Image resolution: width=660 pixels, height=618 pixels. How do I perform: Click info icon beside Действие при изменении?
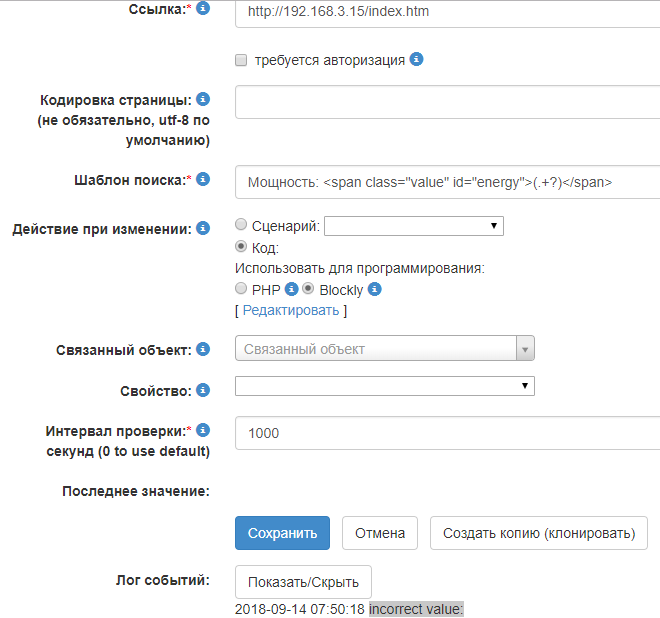(203, 228)
